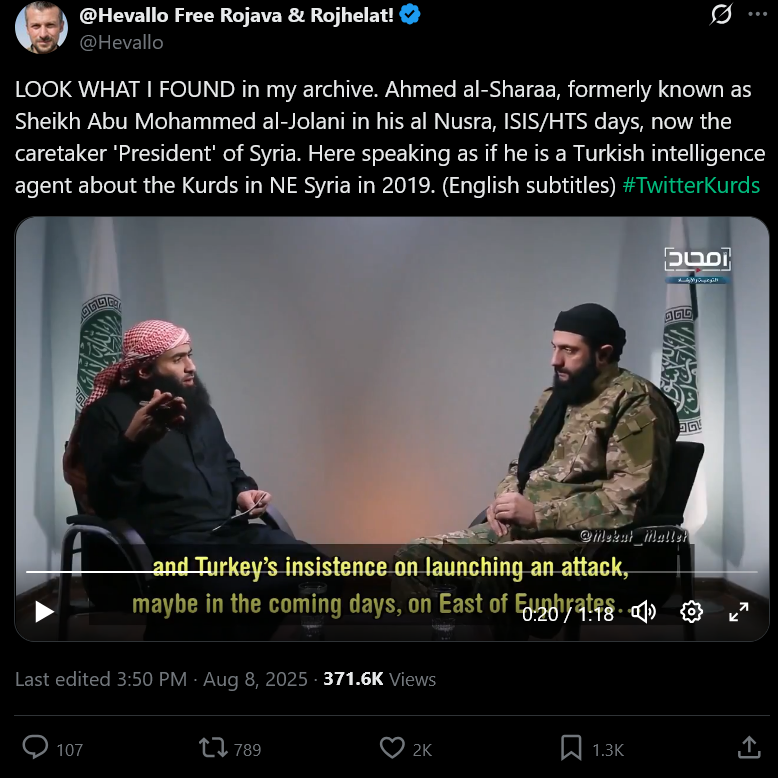Repost using the retweet icon
The image size is (778, 778).
pyautogui.click(x=213, y=748)
